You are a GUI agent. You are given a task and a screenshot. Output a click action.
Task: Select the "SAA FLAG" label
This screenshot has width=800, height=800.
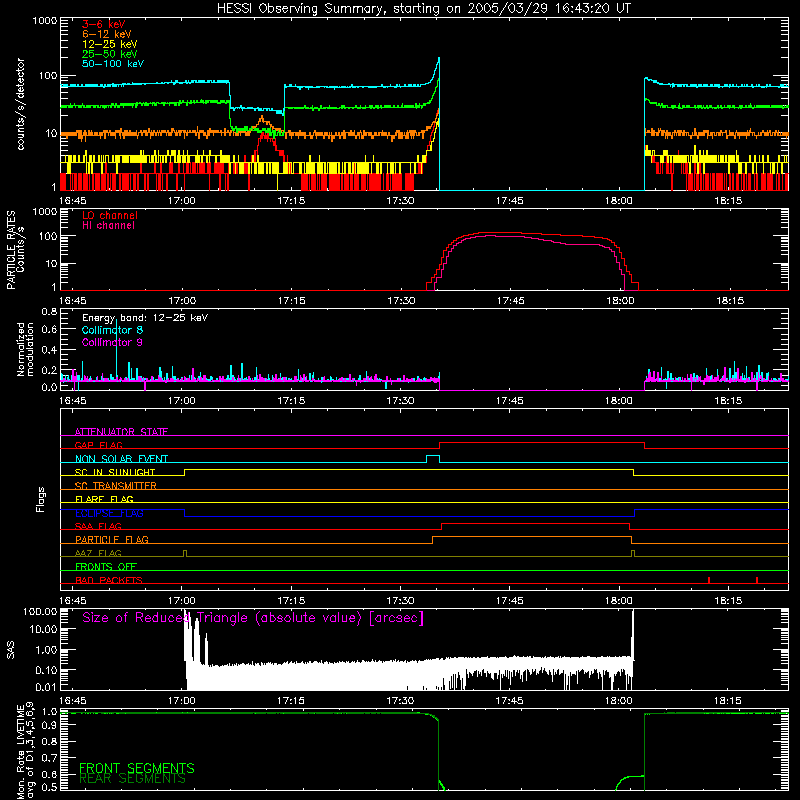point(98,527)
